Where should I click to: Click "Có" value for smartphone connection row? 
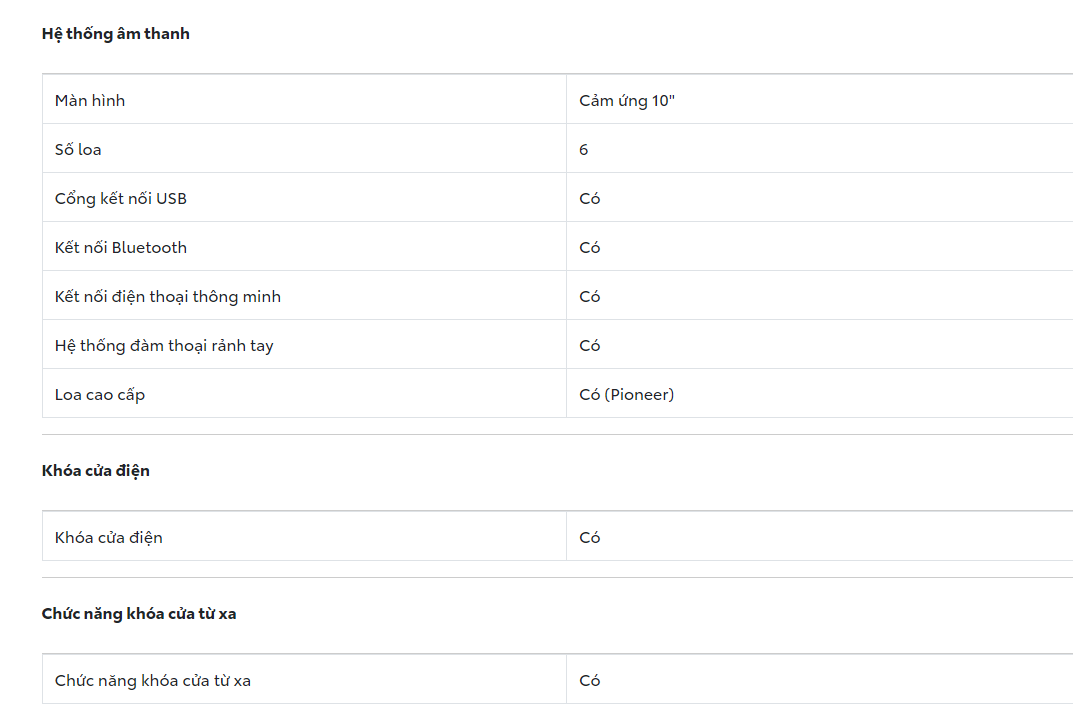click(590, 296)
